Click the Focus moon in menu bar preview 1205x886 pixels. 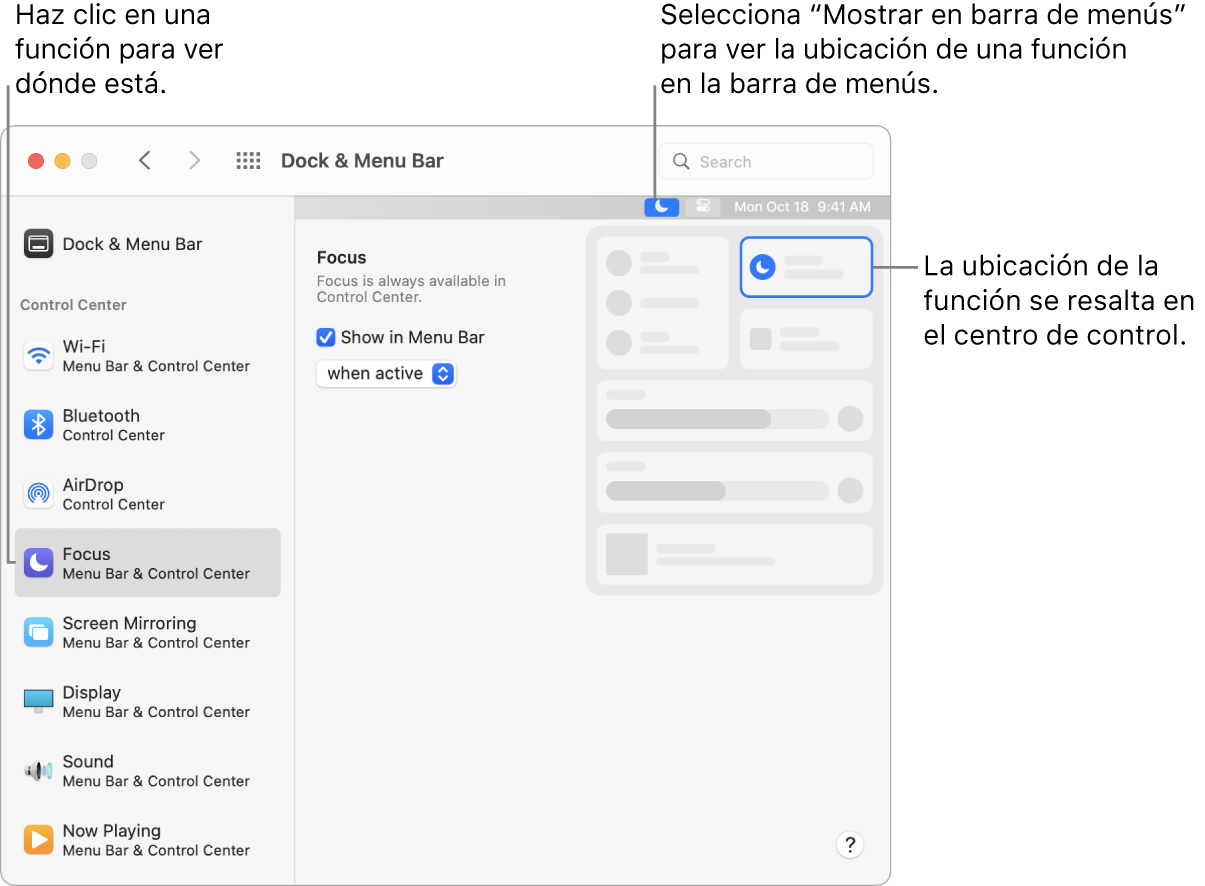click(x=662, y=206)
